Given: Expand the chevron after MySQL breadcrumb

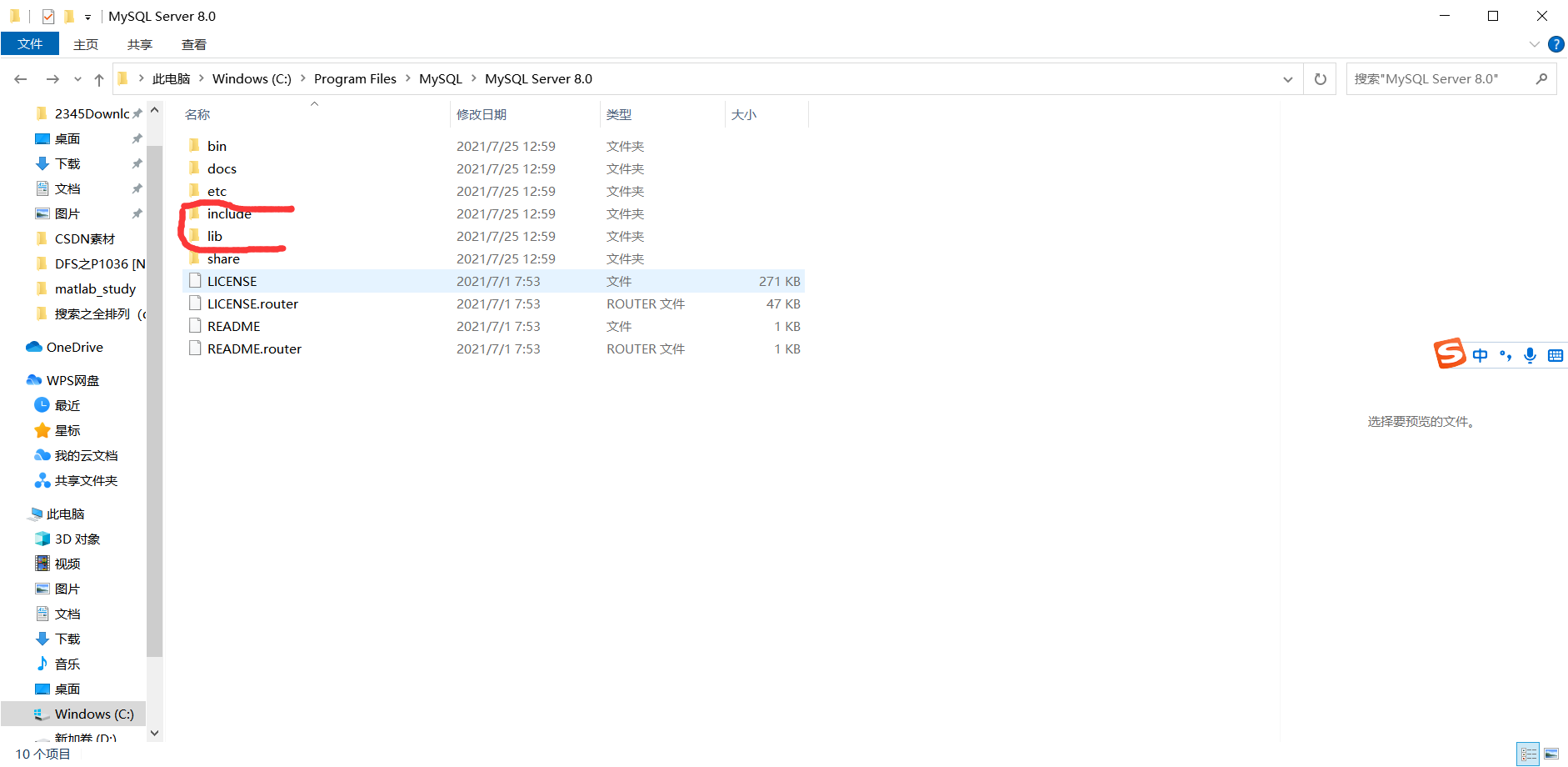Looking at the screenshot, I should coord(474,78).
